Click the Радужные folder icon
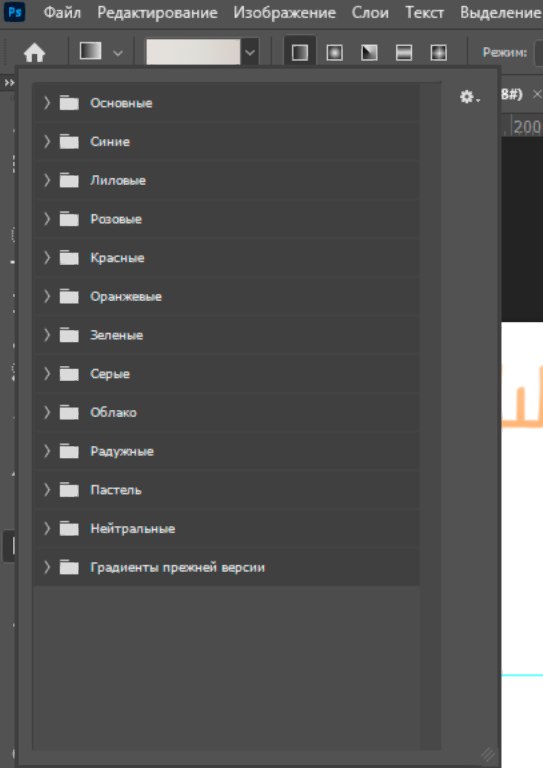Image resolution: width=543 pixels, height=768 pixels. pos(69,451)
